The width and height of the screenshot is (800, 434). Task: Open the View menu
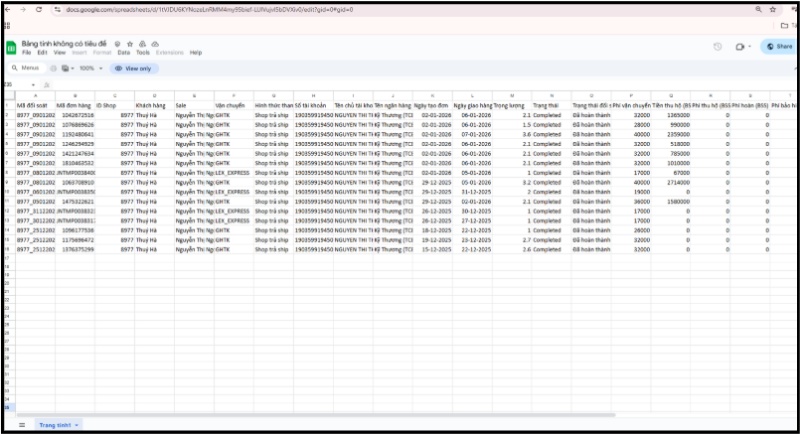(x=60, y=53)
